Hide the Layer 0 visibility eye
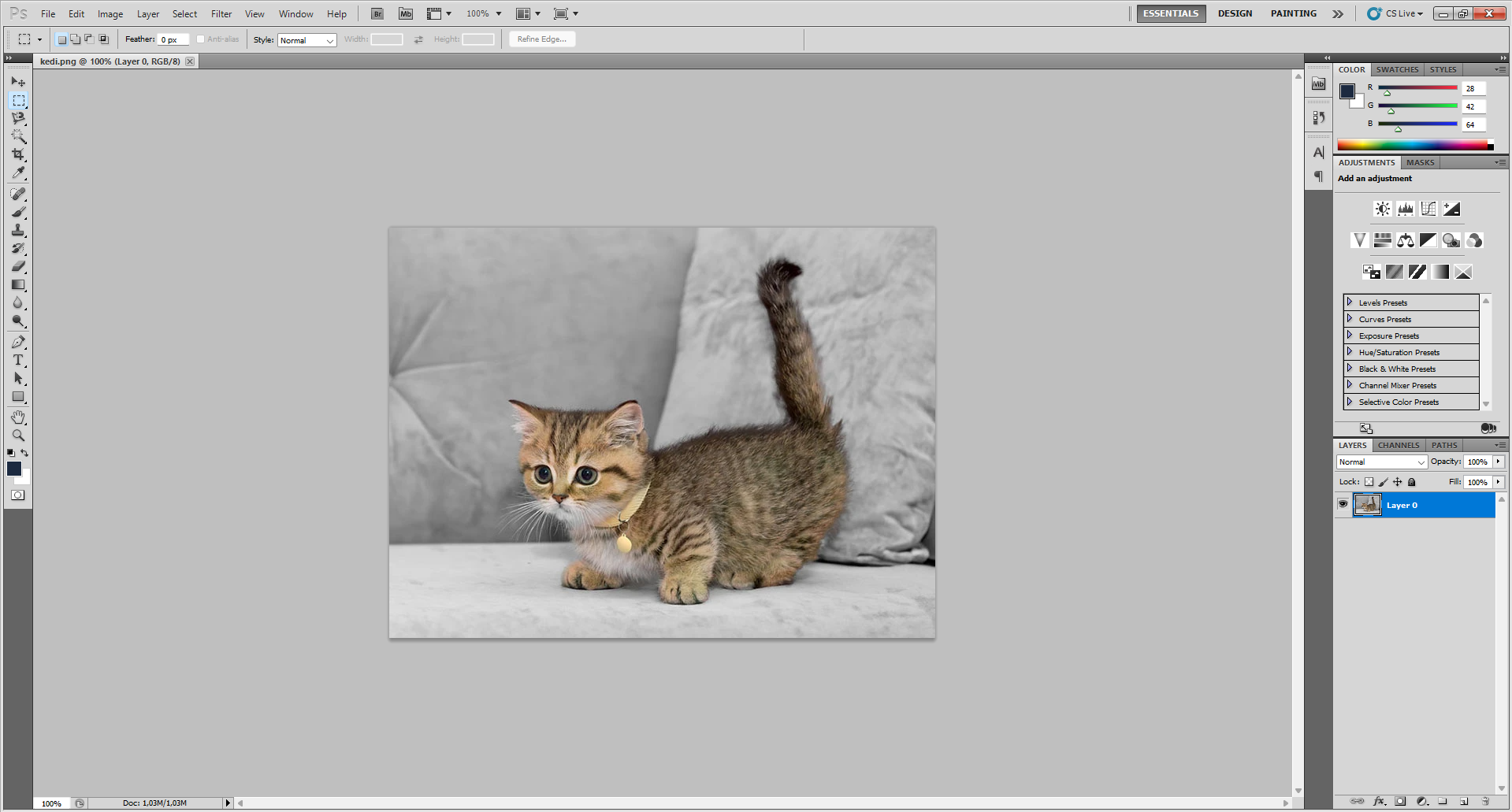 1343,504
